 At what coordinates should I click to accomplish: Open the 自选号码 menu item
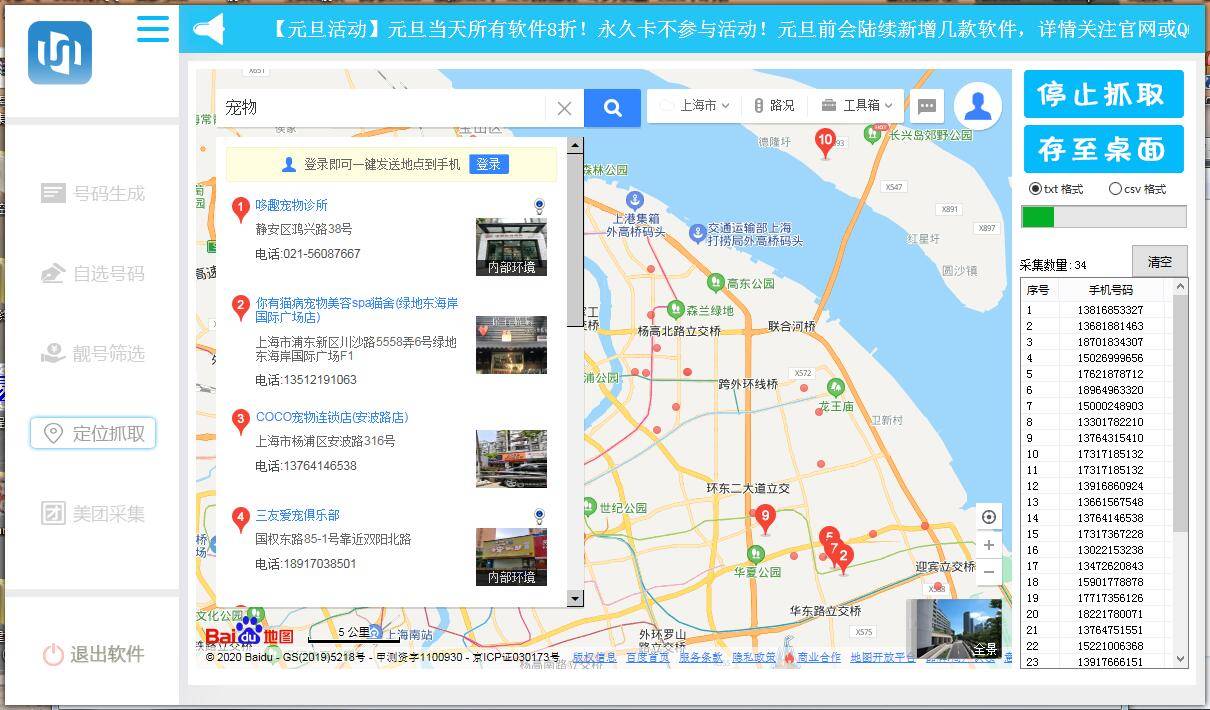(x=93, y=273)
